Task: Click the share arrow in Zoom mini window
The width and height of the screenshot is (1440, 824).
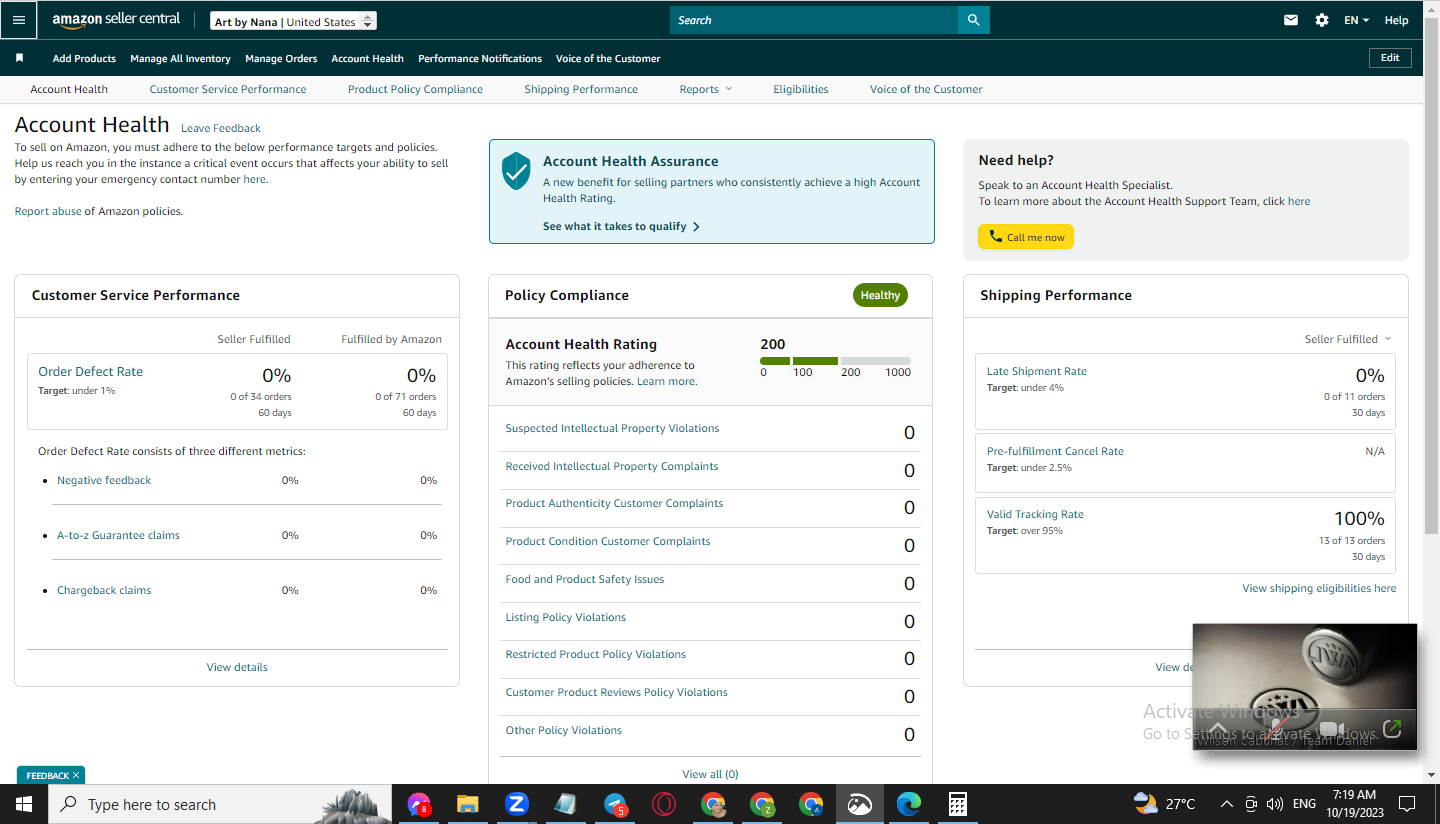Action: tap(1392, 729)
